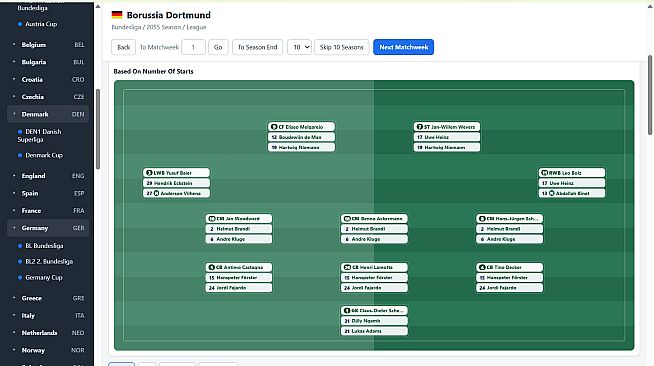Select Jordi Fajardo under CB Henri Lamotte
The image size is (654, 366).
374,288
